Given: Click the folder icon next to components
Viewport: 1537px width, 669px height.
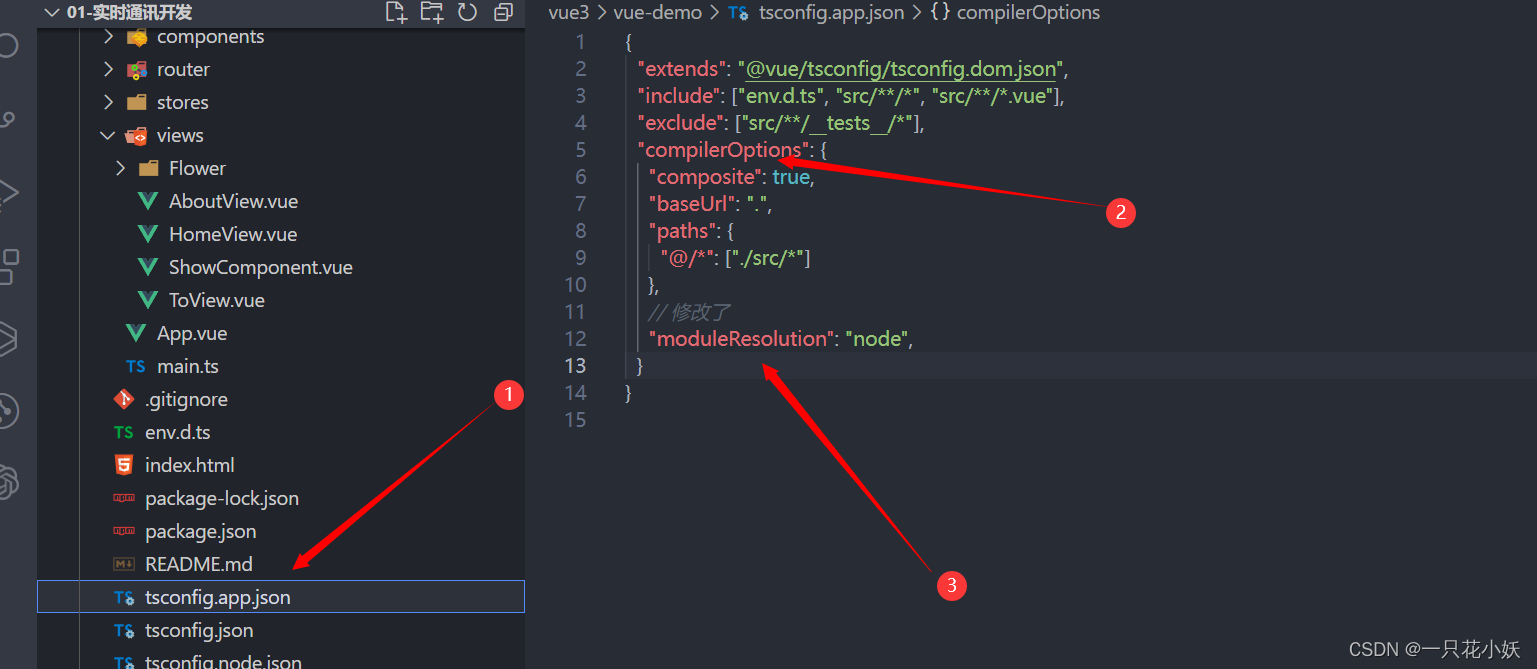Looking at the screenshot, I should coord(137,37).
